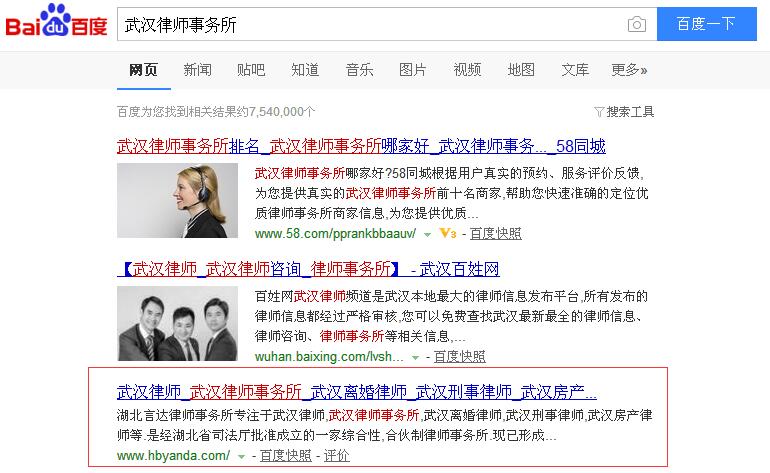Click the V3 credibility badge icon
The height and width of the screenshot is (473, 770).
pyautogui.click(x=447, y=233)
